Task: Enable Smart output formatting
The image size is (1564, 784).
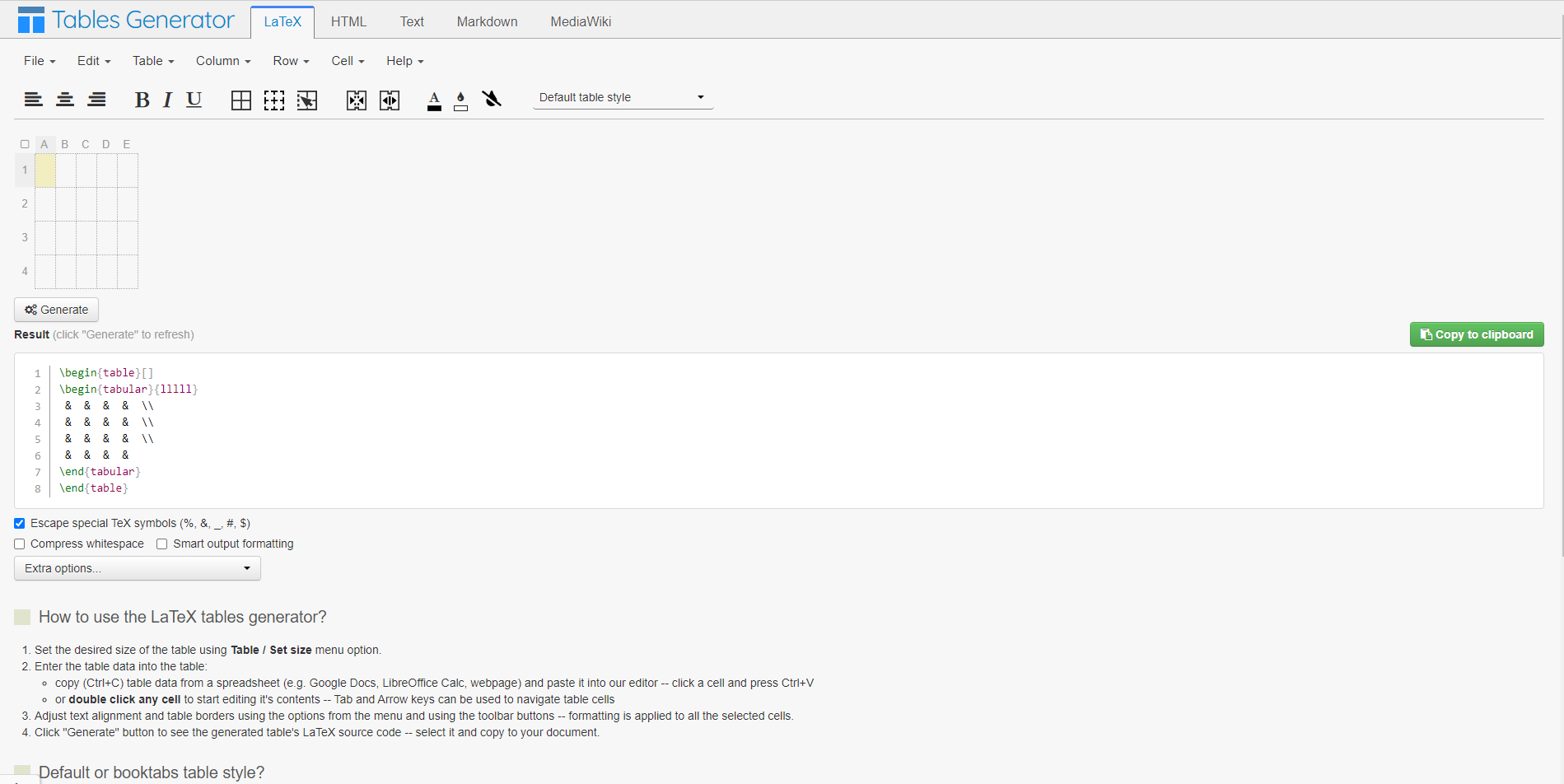Action: point(162,544)
